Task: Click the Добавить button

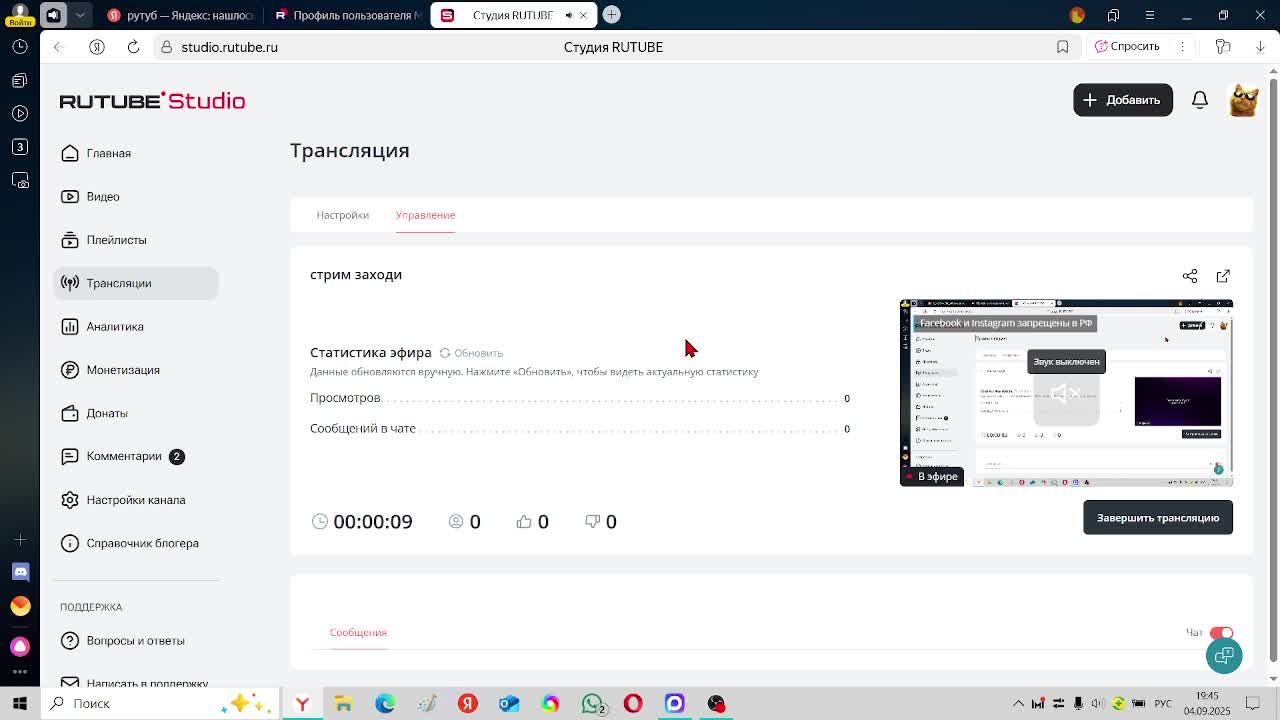Action: tap(1123, 100)
